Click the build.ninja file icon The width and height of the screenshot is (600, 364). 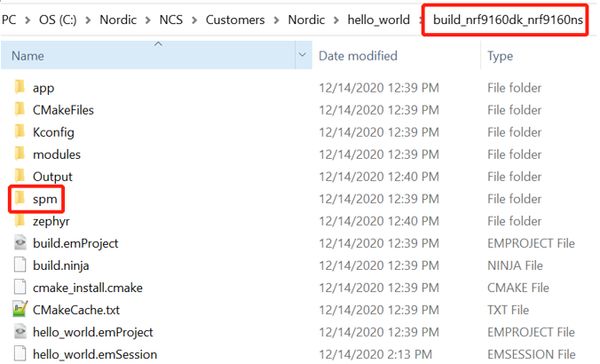[x=20, y=265]
